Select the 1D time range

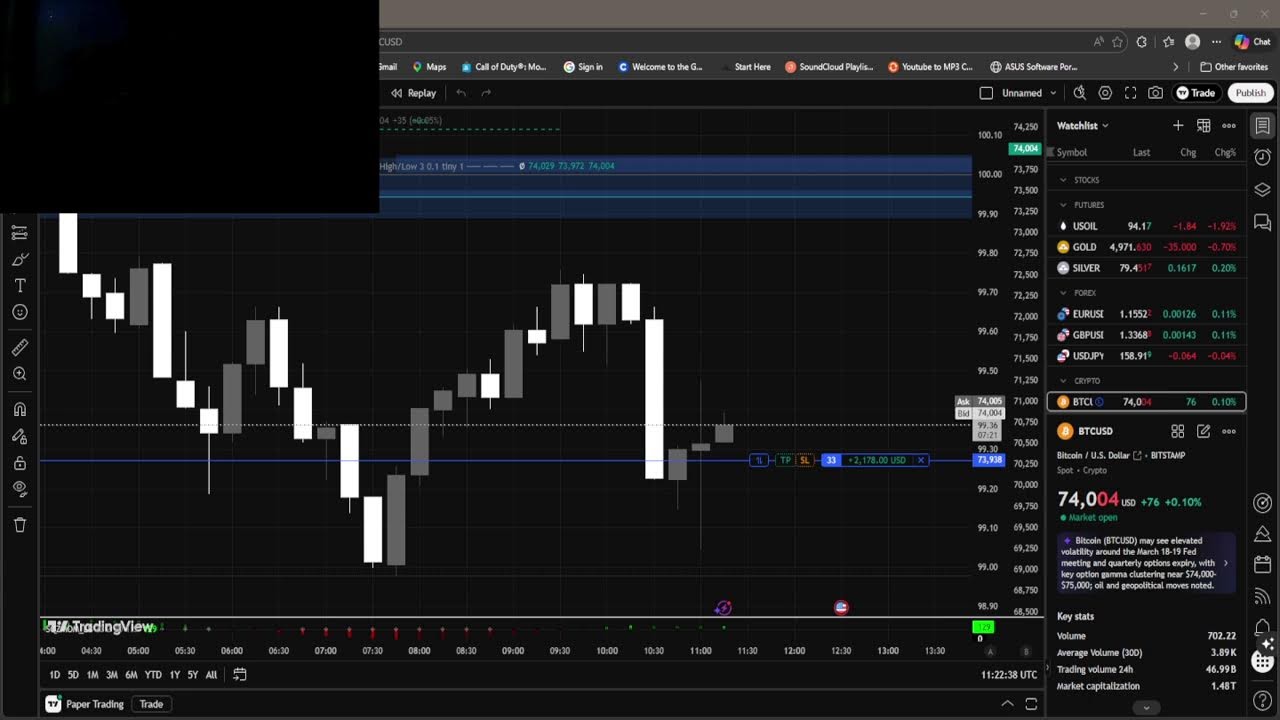coord(55,675)
